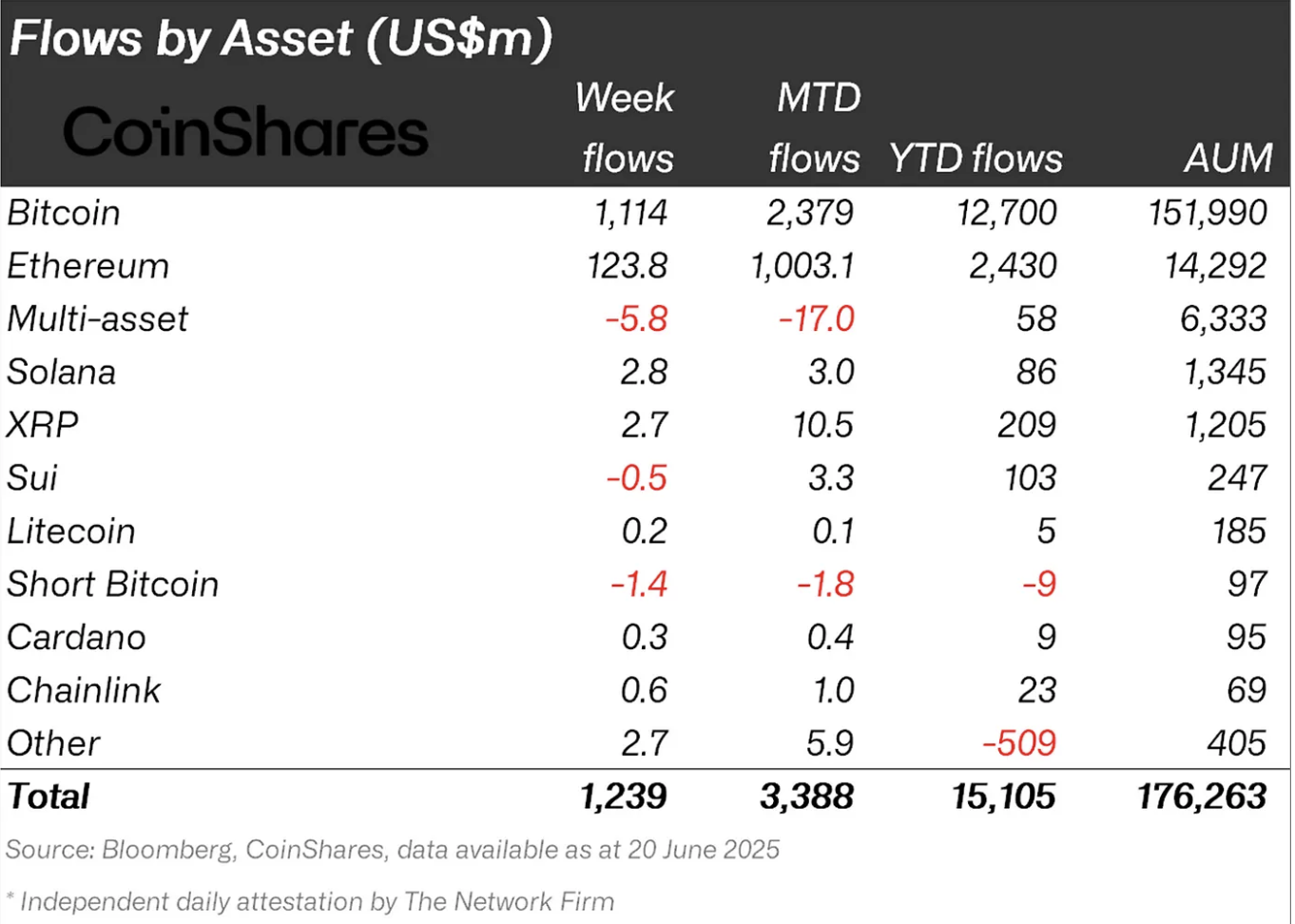Select the 'Week flows' column header
1295x924 pixels.
626,128
